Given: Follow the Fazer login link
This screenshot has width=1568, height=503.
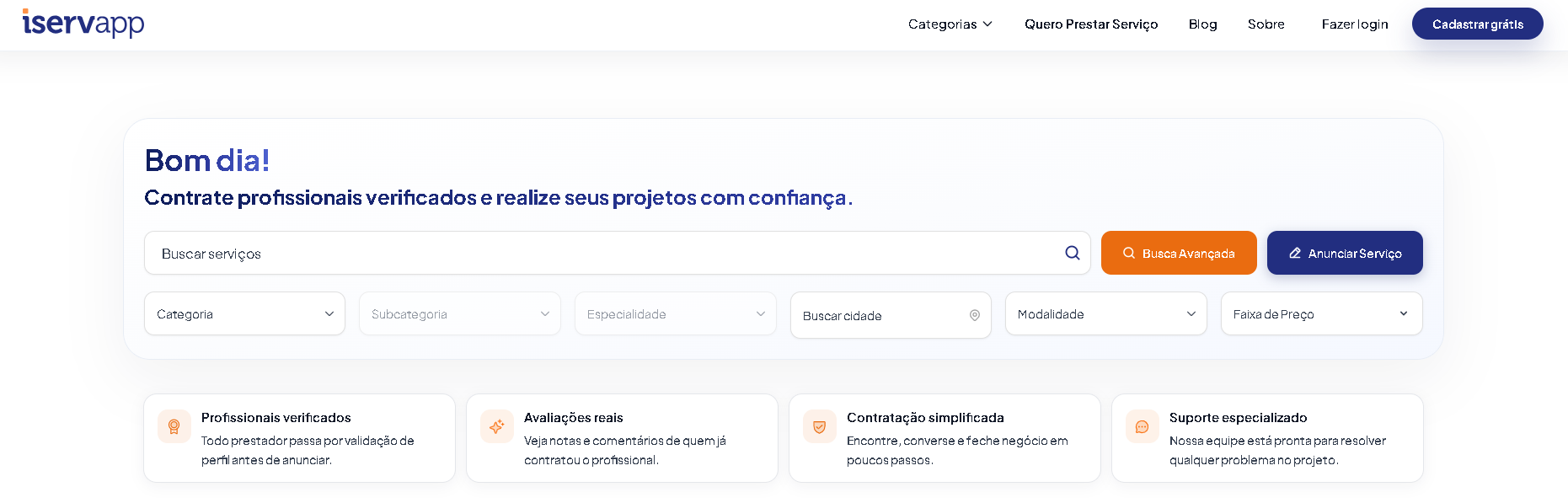Looking at the screenshot, I should [x=1355, y=24].
